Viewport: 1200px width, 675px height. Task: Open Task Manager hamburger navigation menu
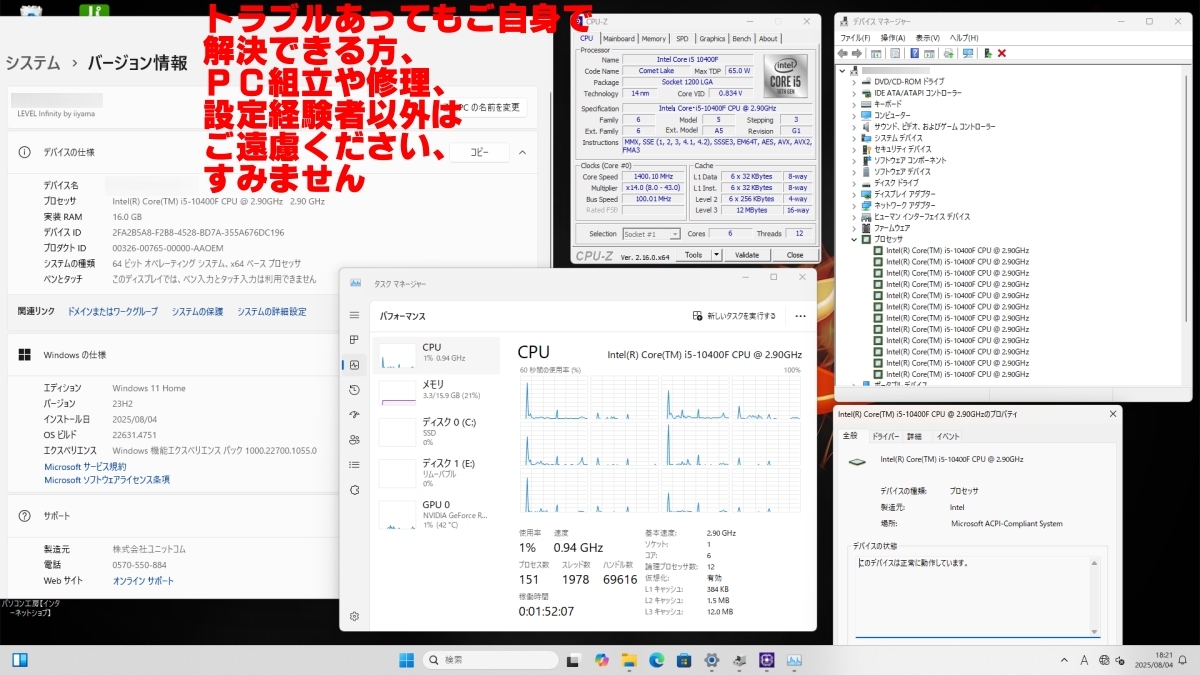[354, 315]
